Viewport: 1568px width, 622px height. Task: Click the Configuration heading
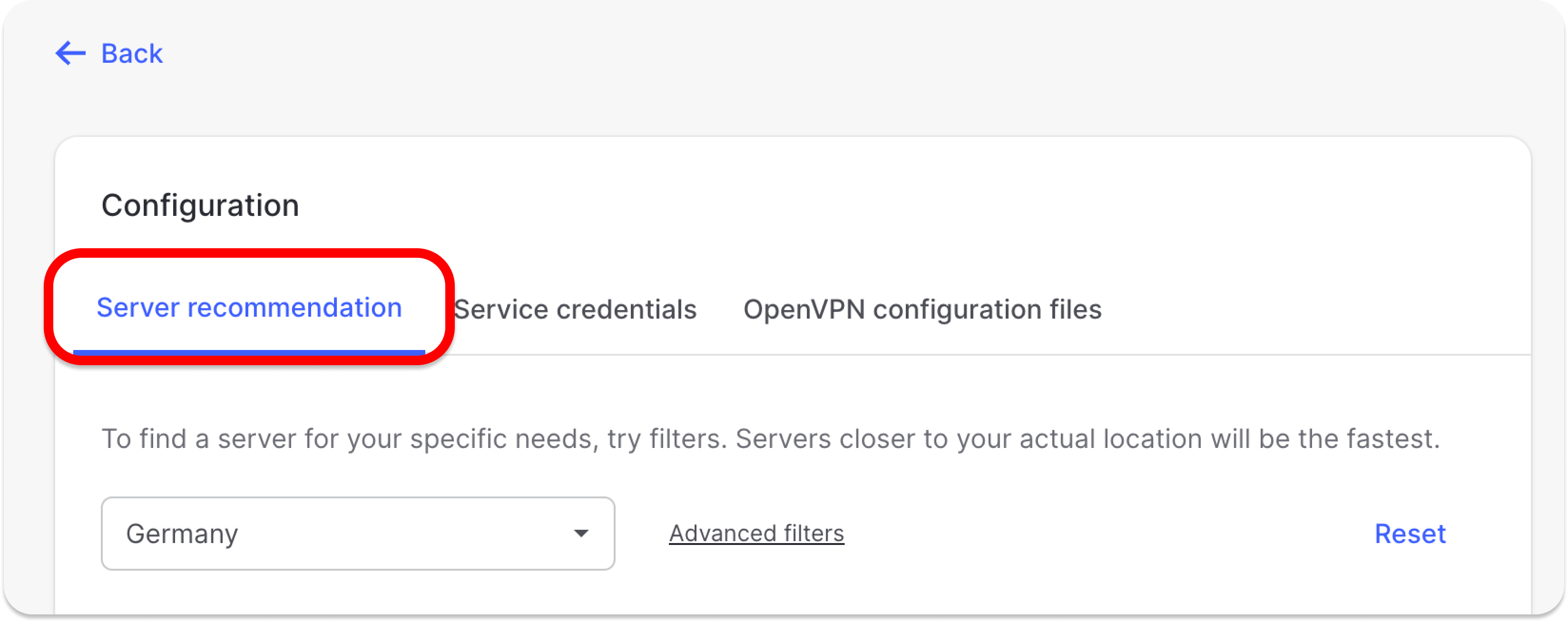pos(200,205)
